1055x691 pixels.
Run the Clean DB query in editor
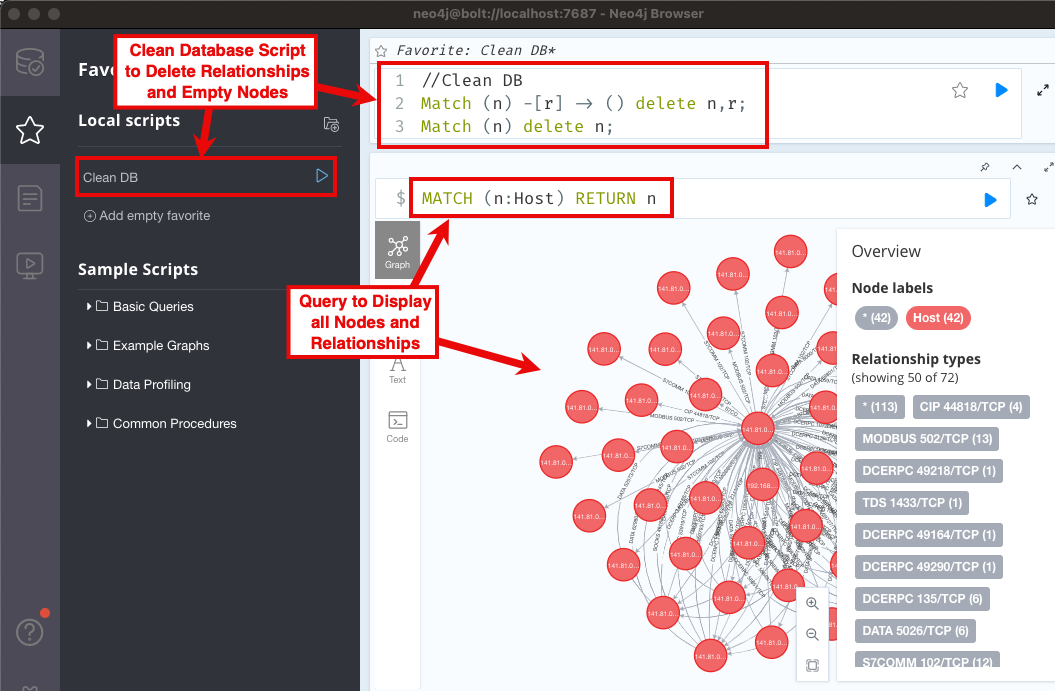click(1001, 89)
